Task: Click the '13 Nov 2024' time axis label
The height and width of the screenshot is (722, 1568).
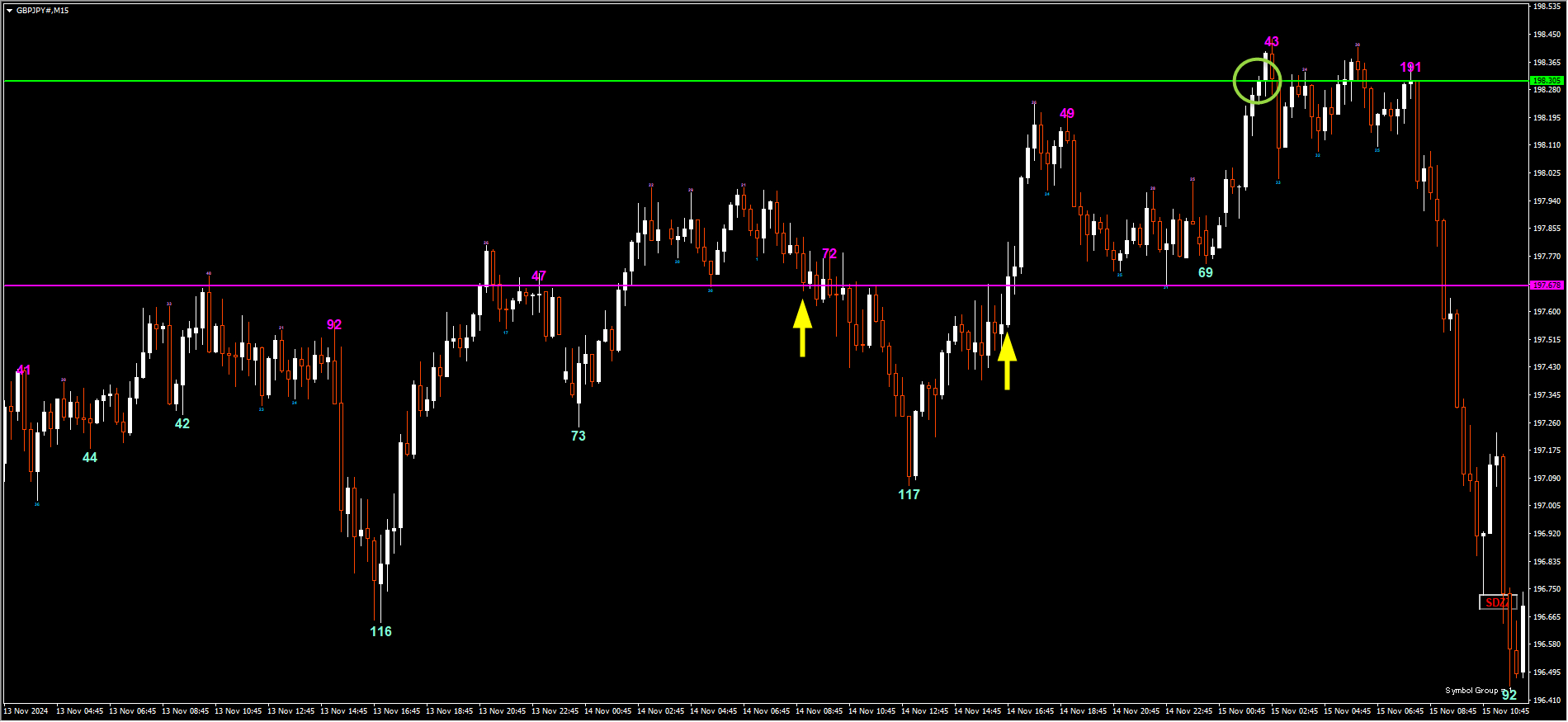Action: coord(26,711)
